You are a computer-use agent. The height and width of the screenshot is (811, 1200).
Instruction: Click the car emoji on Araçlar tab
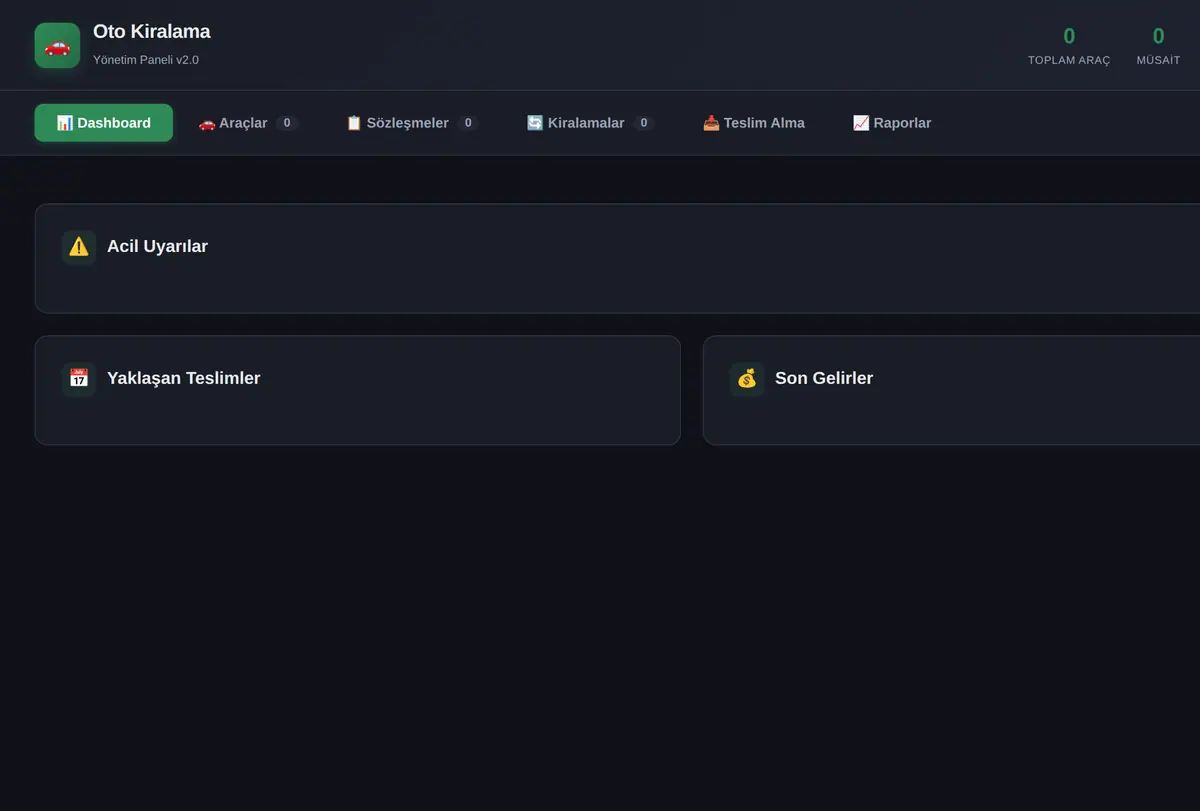[x=207, y=123]
